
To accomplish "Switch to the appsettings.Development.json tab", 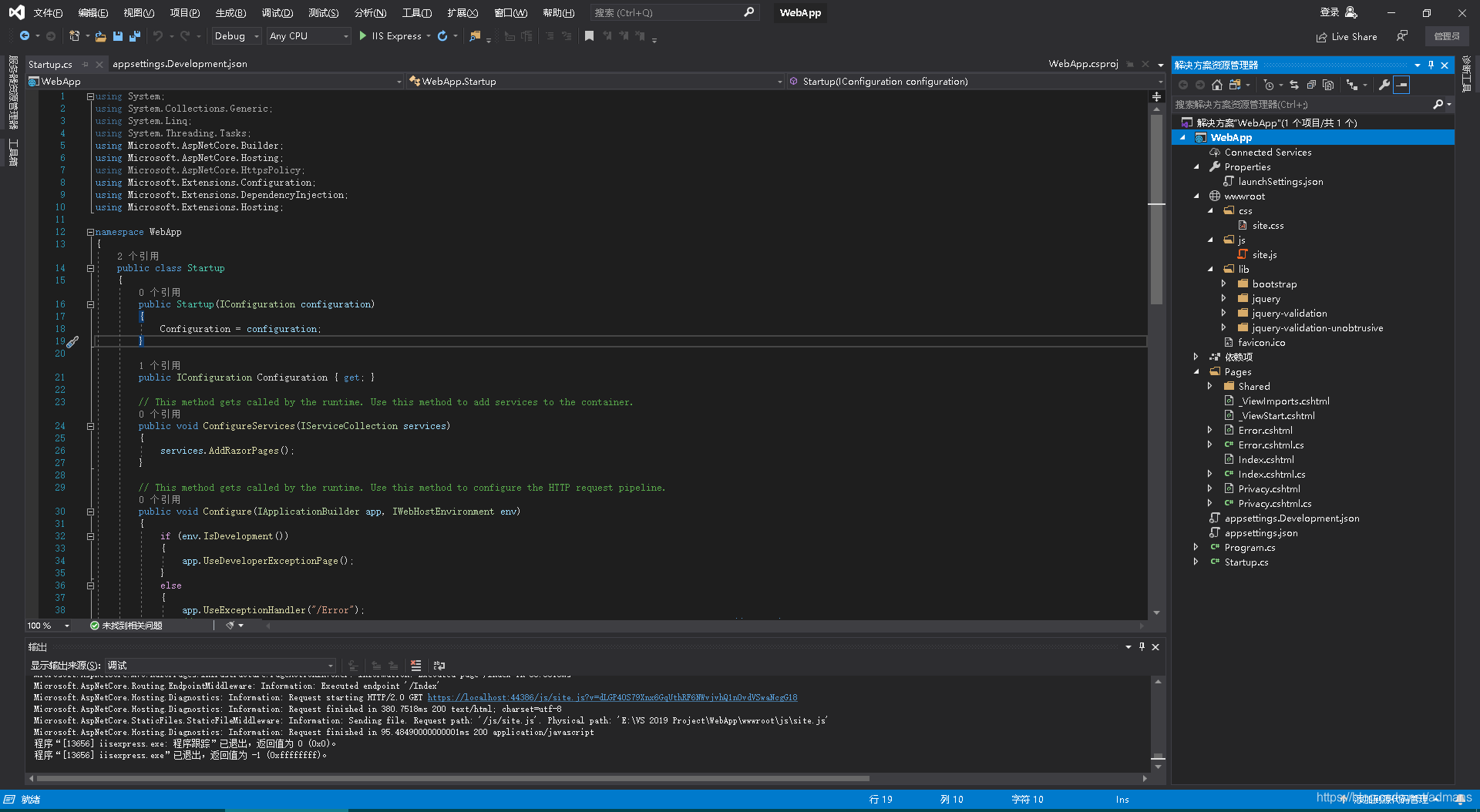I will coord(180,64).
